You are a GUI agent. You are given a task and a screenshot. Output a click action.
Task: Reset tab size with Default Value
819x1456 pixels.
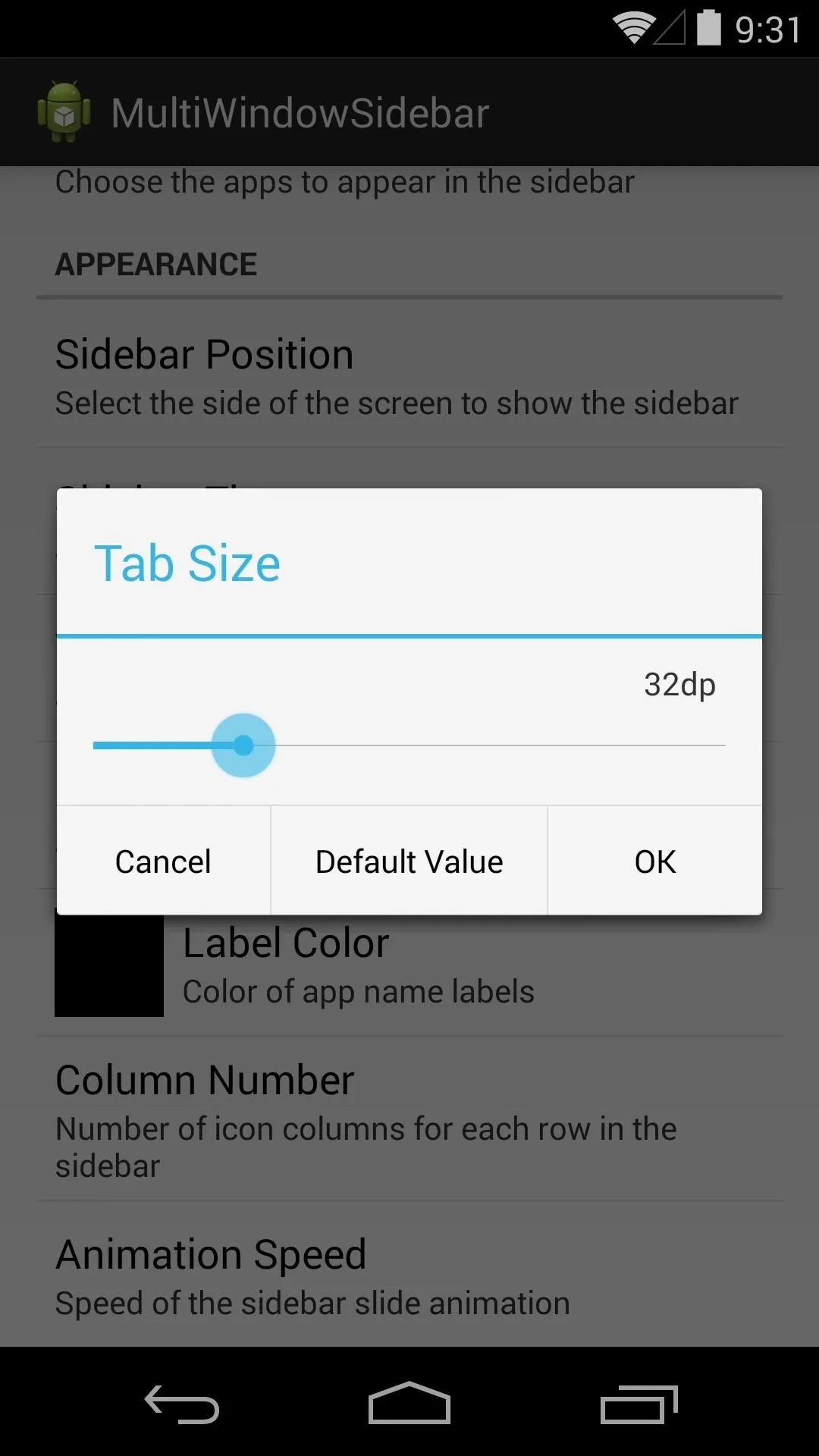pos(409,861)
